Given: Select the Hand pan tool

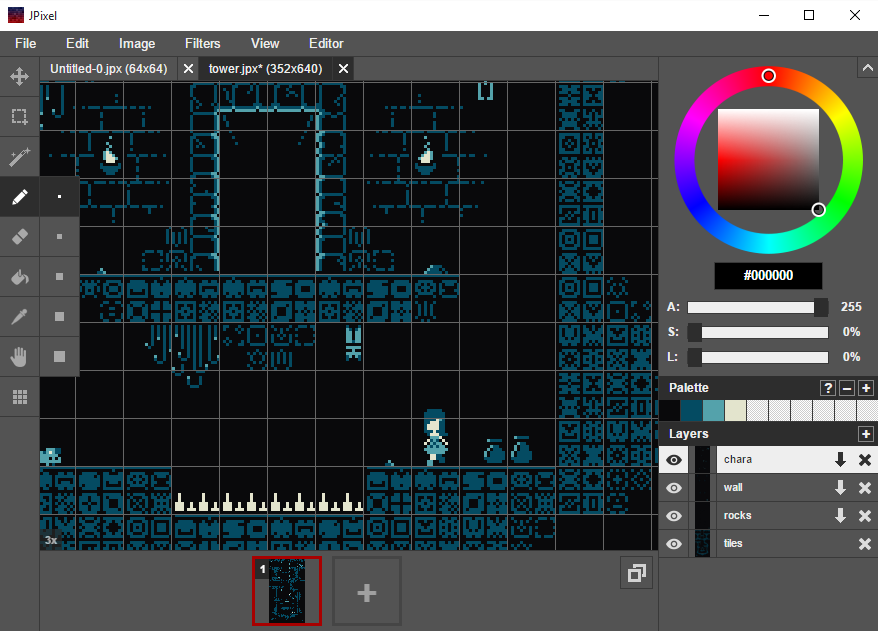Looking at the screenshot, I should coord(19,356).
